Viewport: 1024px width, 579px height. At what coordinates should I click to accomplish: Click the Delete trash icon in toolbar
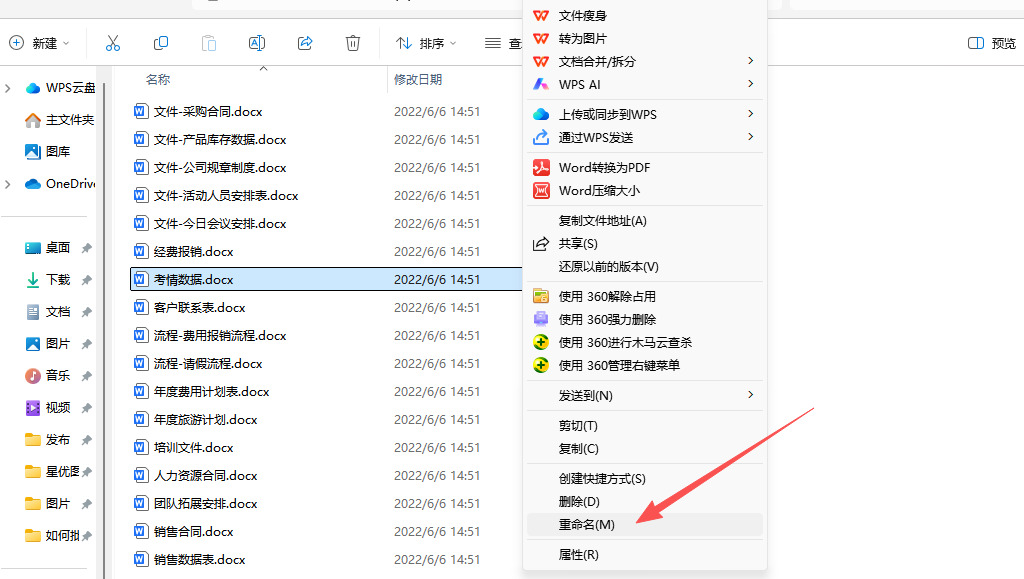coord(353,43)
